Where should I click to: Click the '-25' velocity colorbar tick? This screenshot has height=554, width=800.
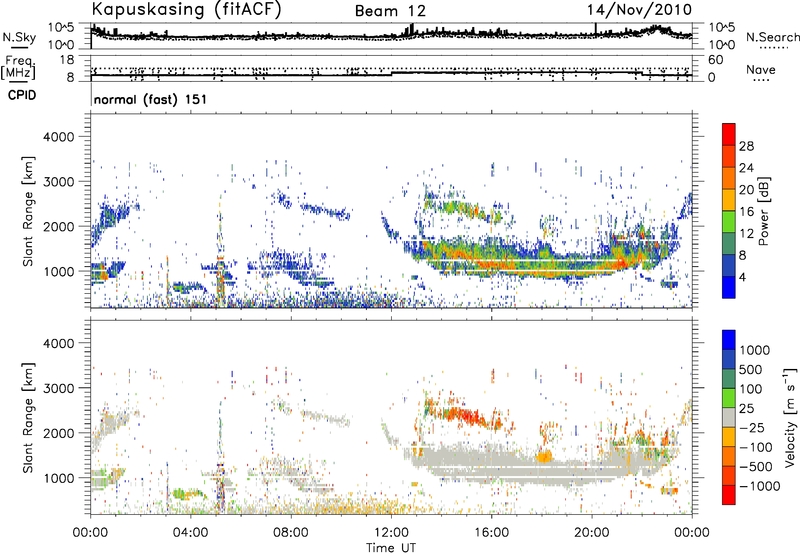point(752,428)
